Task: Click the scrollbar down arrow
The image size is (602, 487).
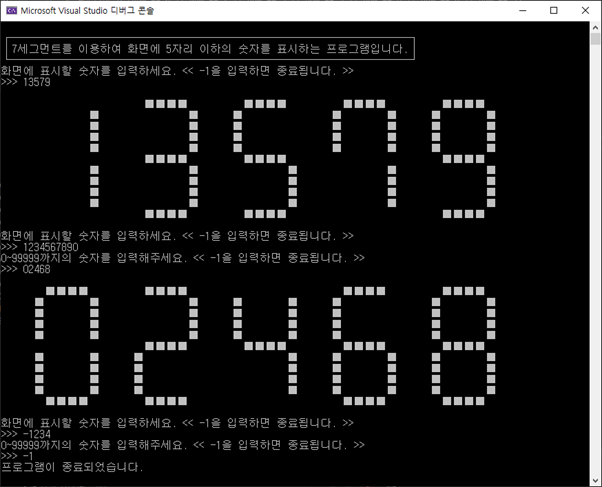Action: (595, 480)
